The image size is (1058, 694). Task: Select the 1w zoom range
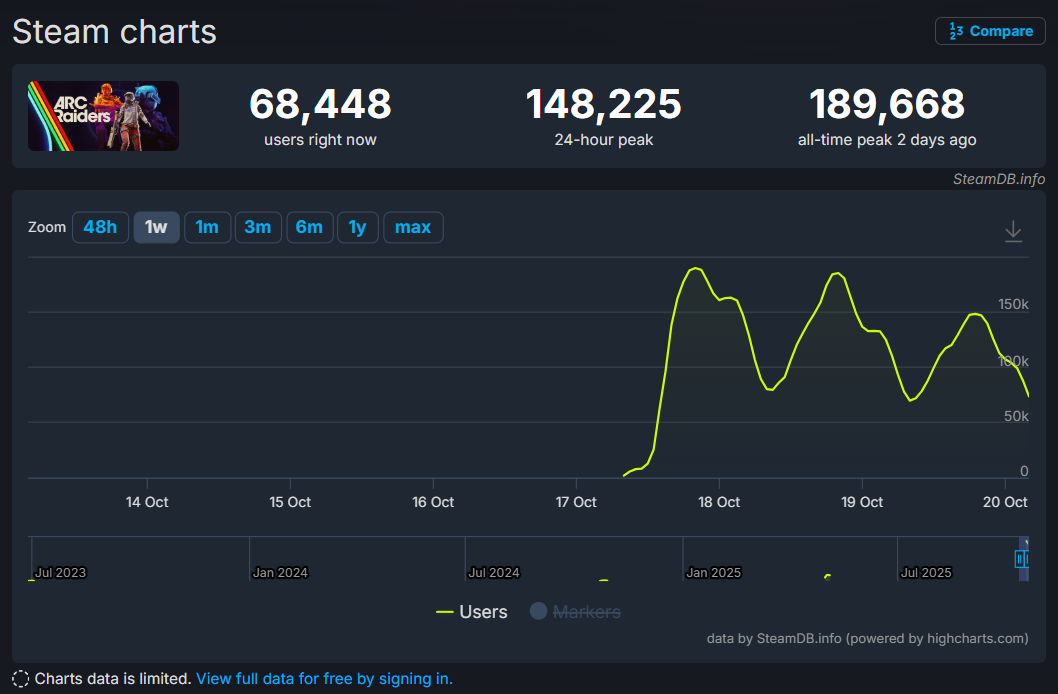(x=156, y=227)
